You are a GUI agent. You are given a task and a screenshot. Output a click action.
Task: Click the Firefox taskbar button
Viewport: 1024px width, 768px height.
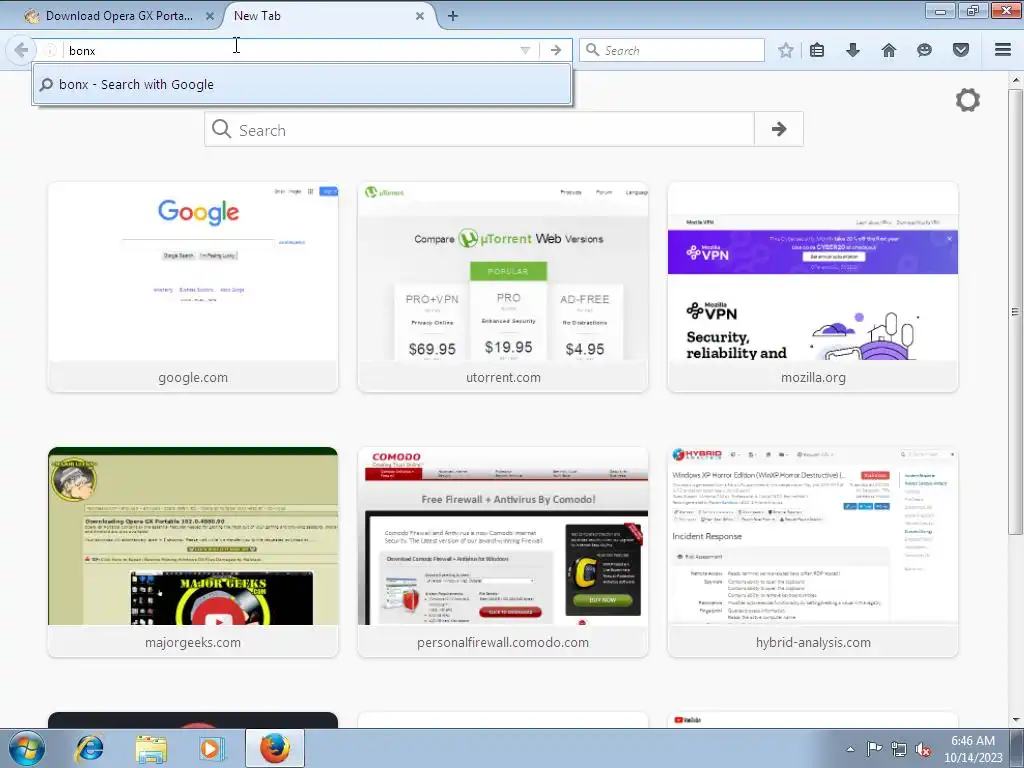275,748
